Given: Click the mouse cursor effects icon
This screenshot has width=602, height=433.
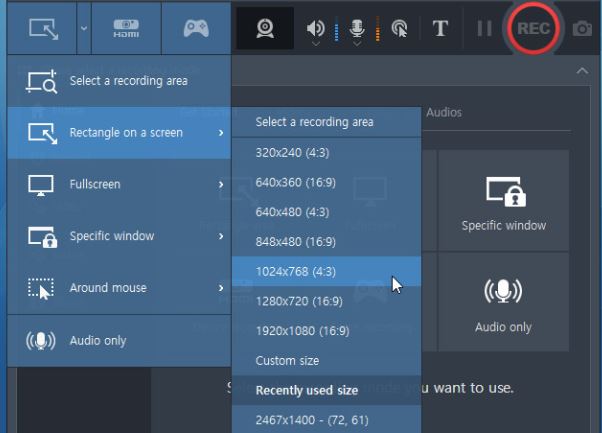Looking at the screenshot, I should click(x=398, y=29).
